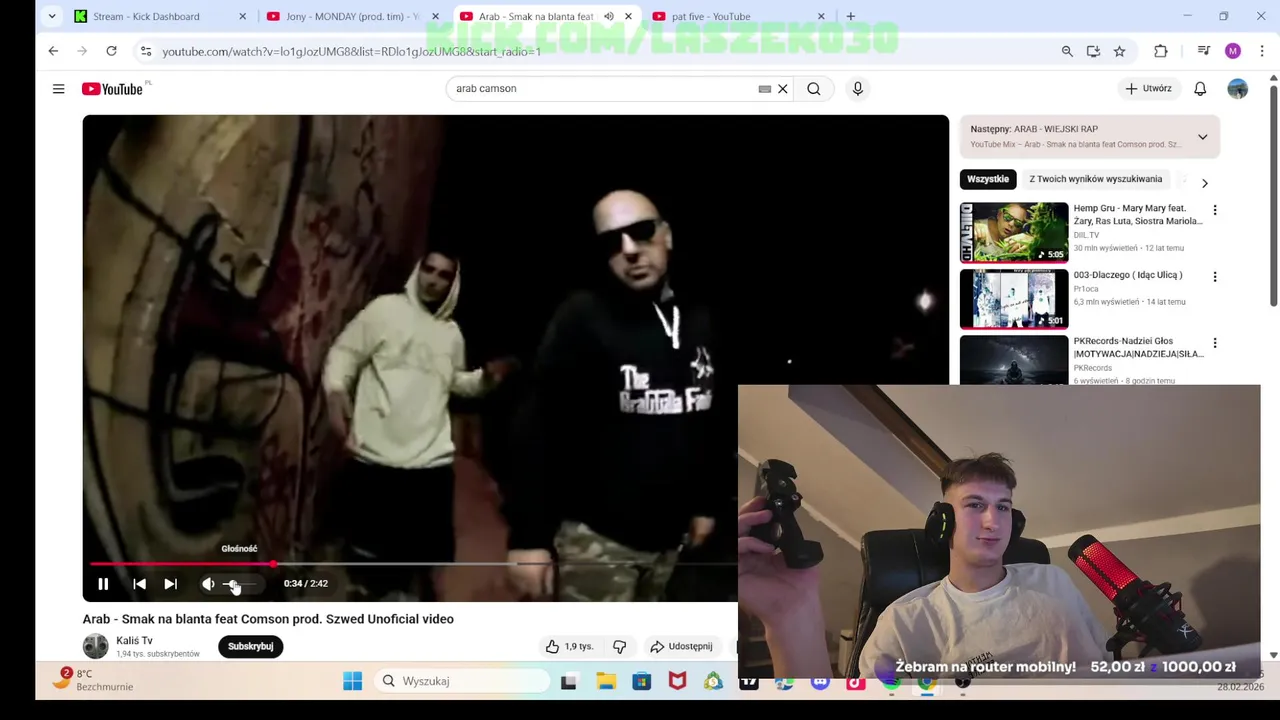Skip to the next video

[x=171, y=584]
